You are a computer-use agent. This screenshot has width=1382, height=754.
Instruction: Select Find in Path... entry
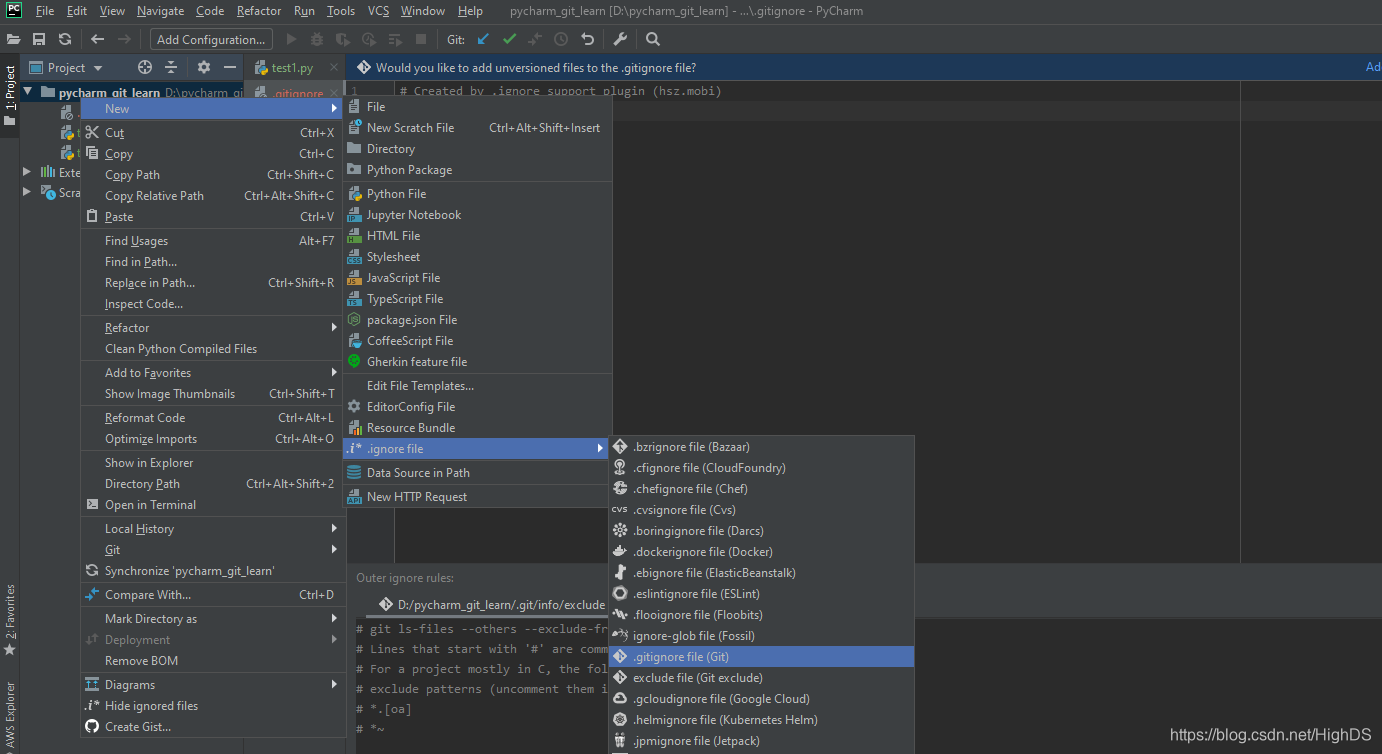click(x=212, y=262)
